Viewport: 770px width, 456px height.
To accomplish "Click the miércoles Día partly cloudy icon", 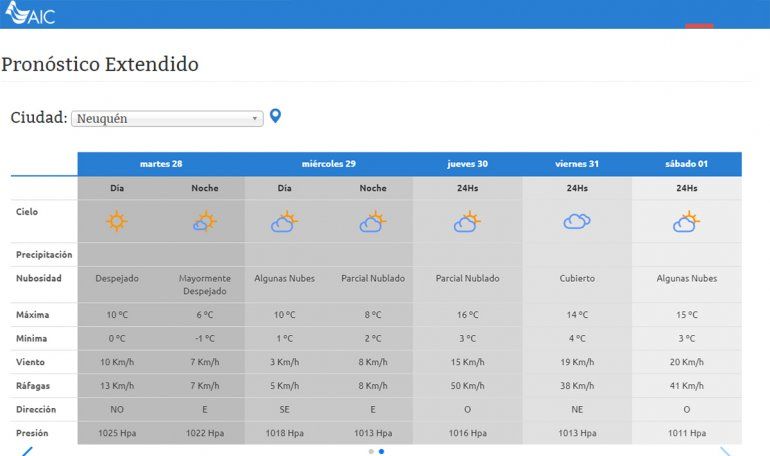I will [x=285, y=222].
